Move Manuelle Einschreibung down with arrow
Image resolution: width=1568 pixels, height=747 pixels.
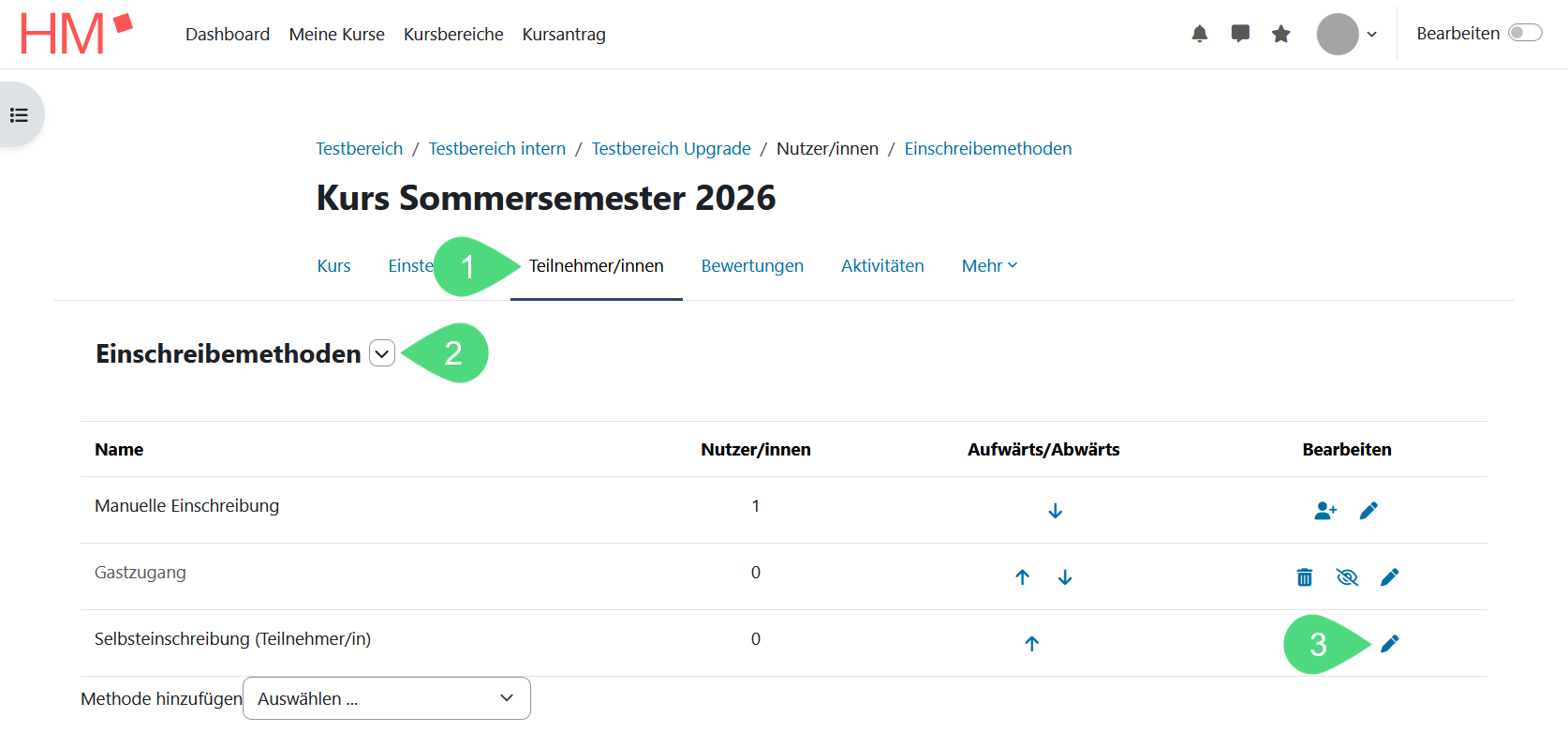1055,511
